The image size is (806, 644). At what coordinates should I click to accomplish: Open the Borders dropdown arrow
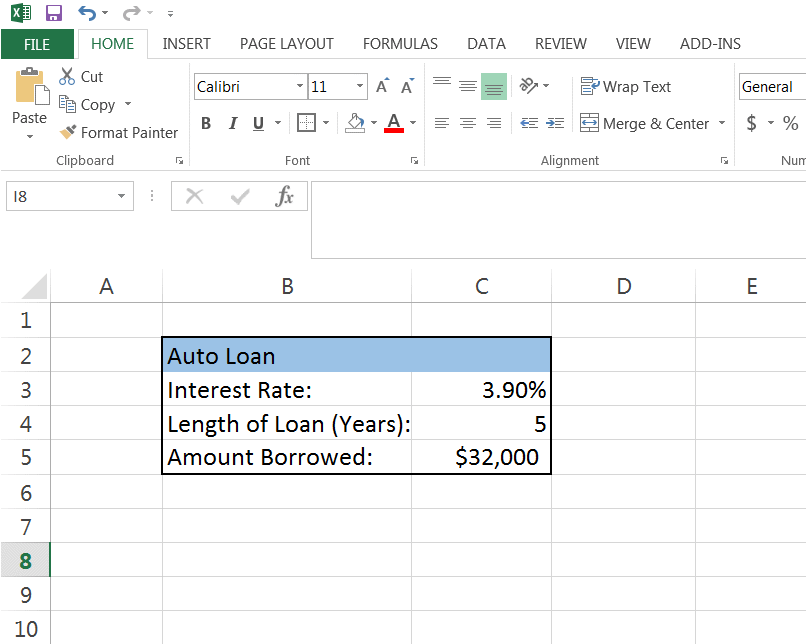click(x=326, y=123)
